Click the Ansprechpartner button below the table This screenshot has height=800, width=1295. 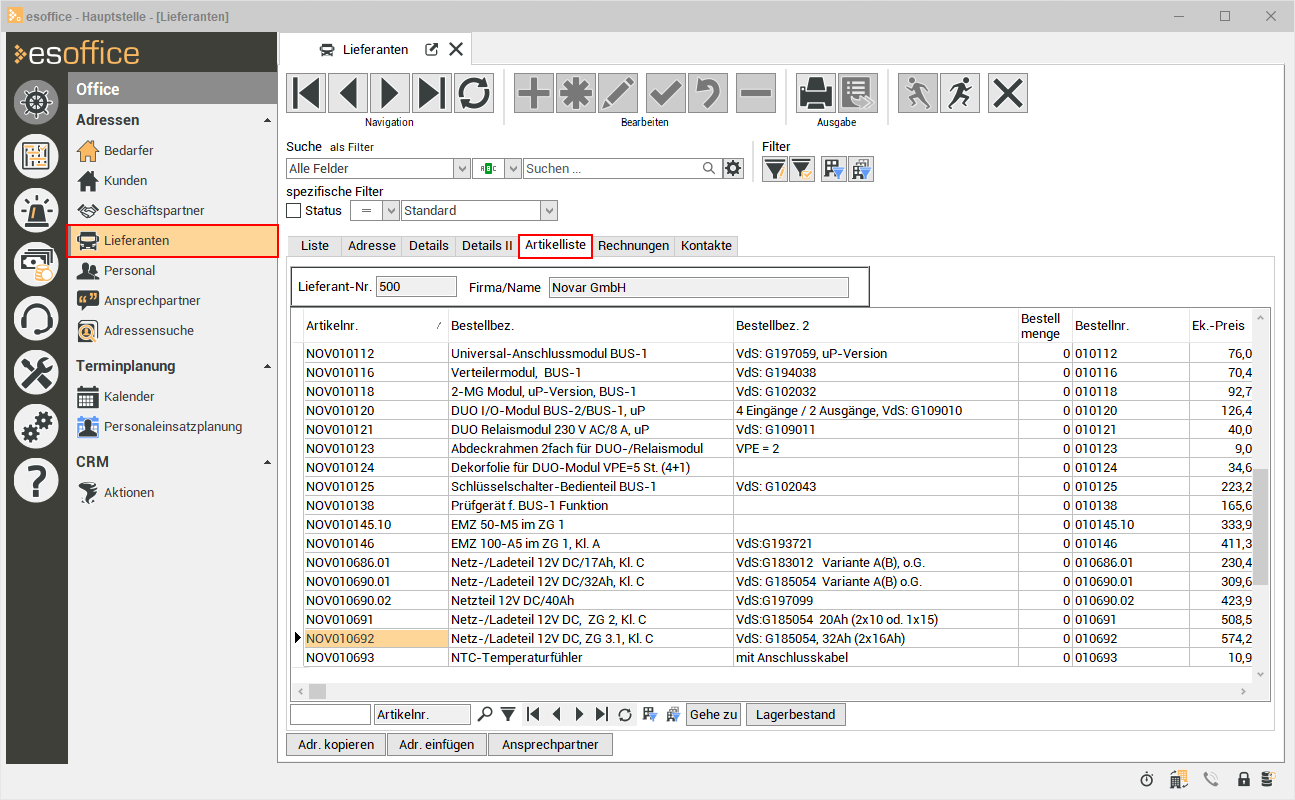tap(550, 744)
